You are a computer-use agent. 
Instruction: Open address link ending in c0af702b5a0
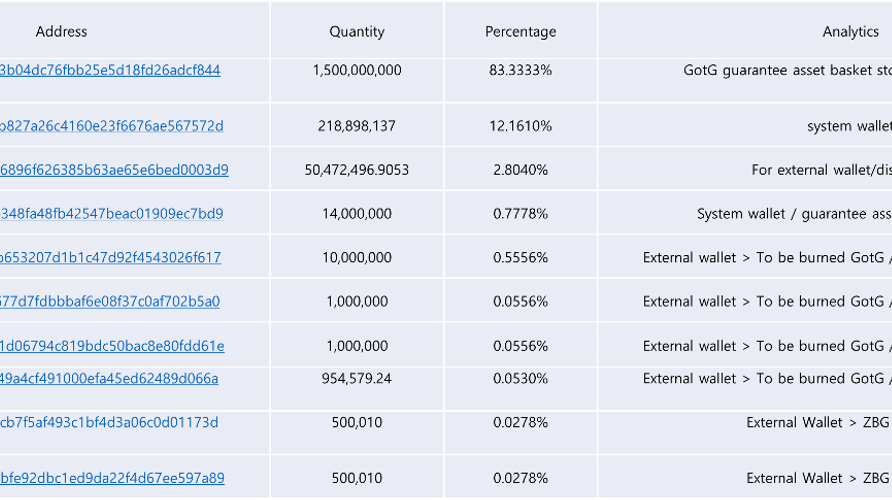[110, 302]
